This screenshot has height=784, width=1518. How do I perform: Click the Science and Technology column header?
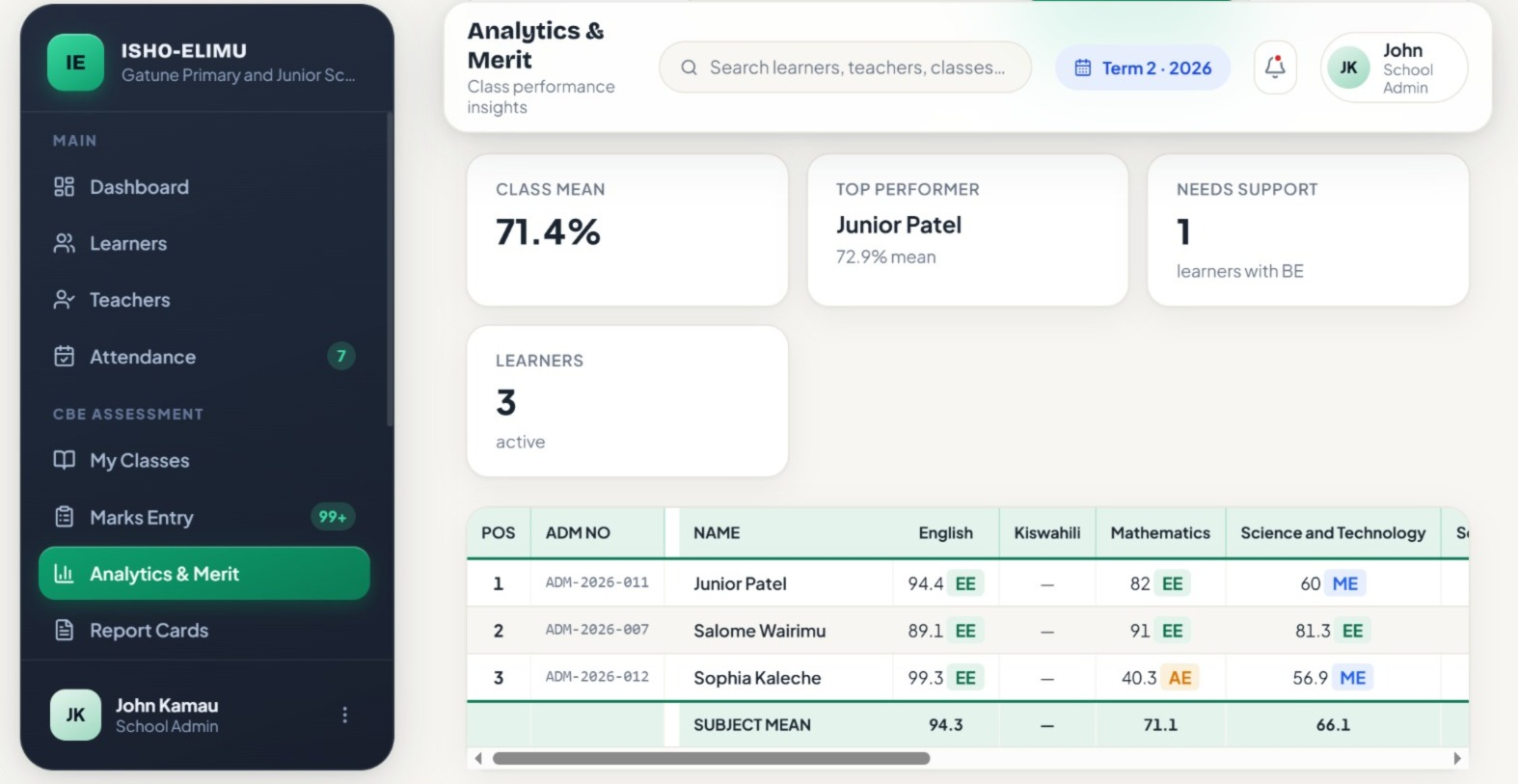pos(1333,533)
